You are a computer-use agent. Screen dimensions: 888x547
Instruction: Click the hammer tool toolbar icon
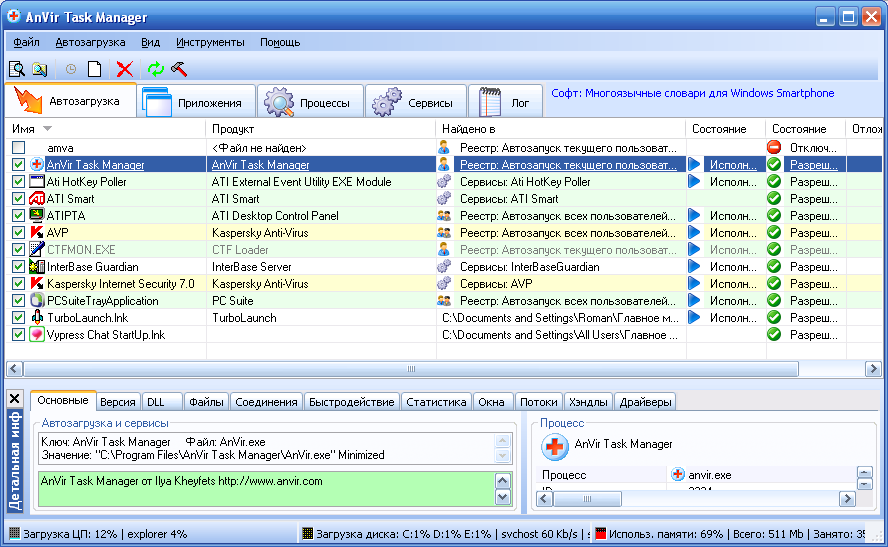[179, 69]
